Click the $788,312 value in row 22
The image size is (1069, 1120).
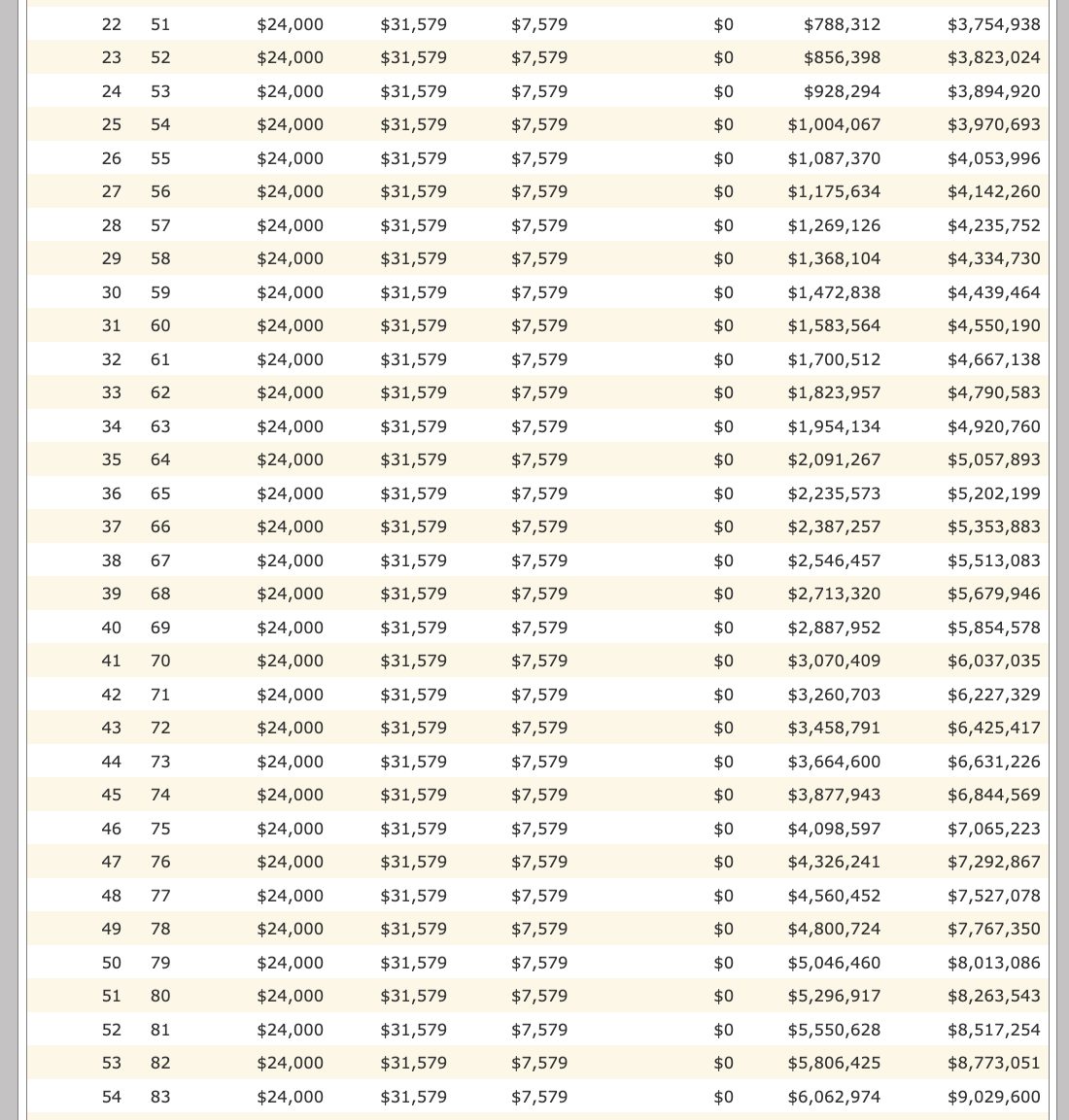842,25
